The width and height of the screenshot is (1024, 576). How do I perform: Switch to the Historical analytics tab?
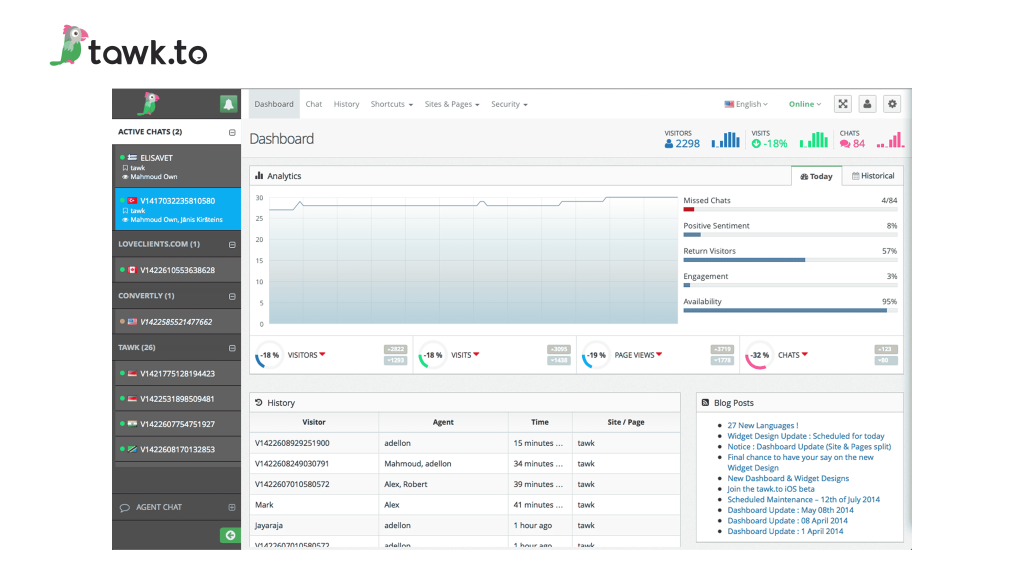point(872,176)
